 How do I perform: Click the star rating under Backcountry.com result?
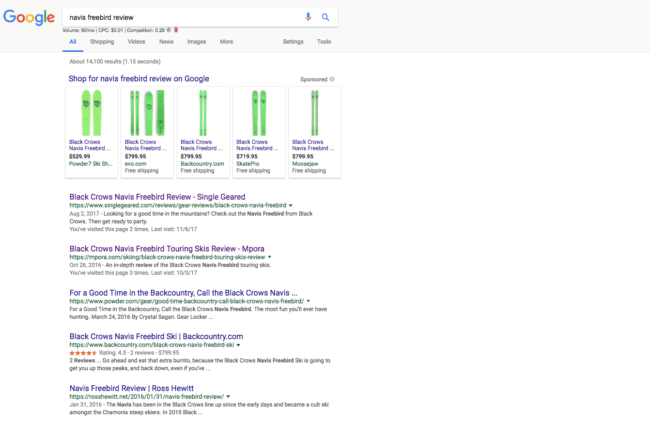click(81, 353)
